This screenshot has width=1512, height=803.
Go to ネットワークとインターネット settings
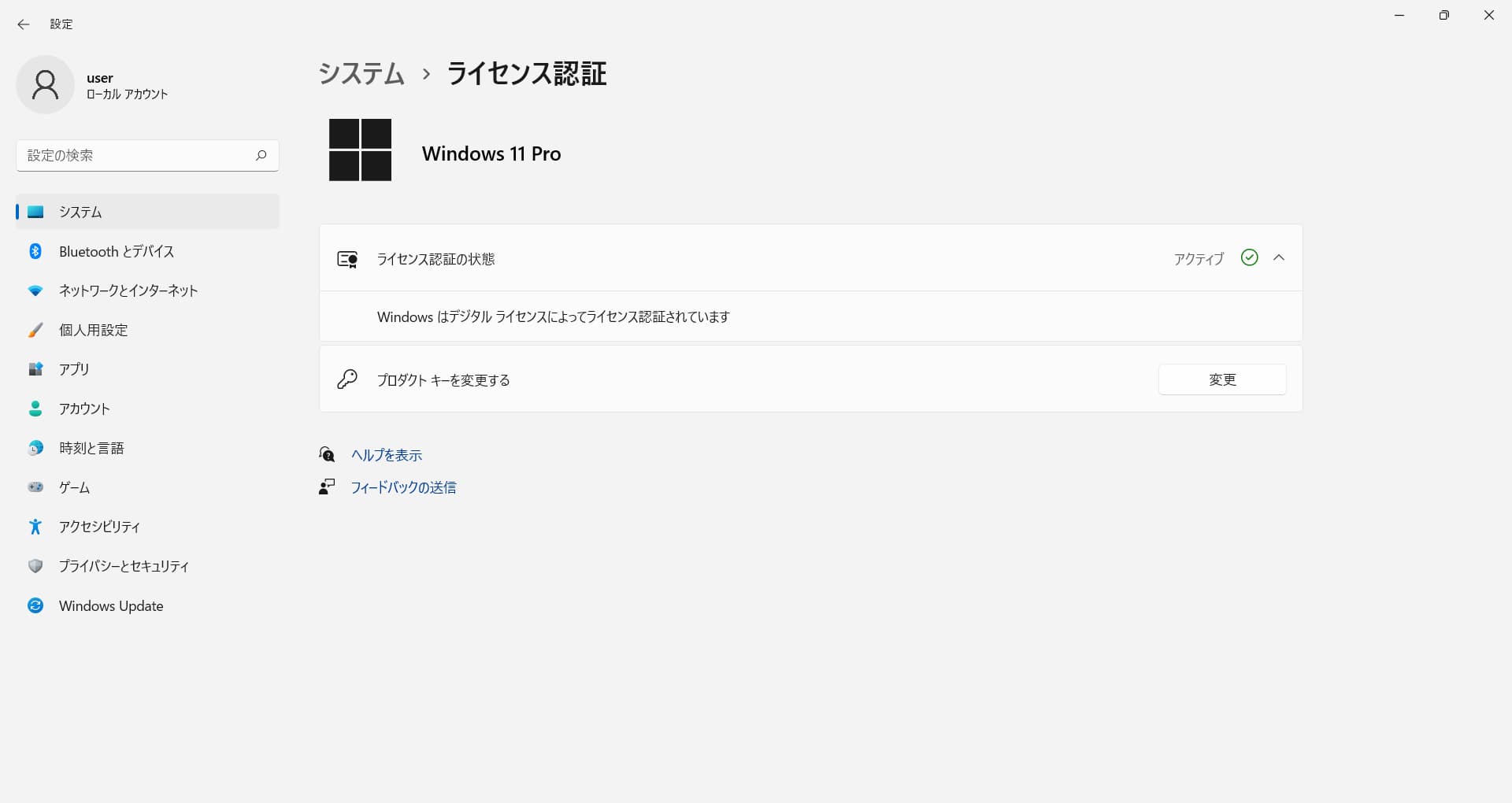[x=147, y=290]
